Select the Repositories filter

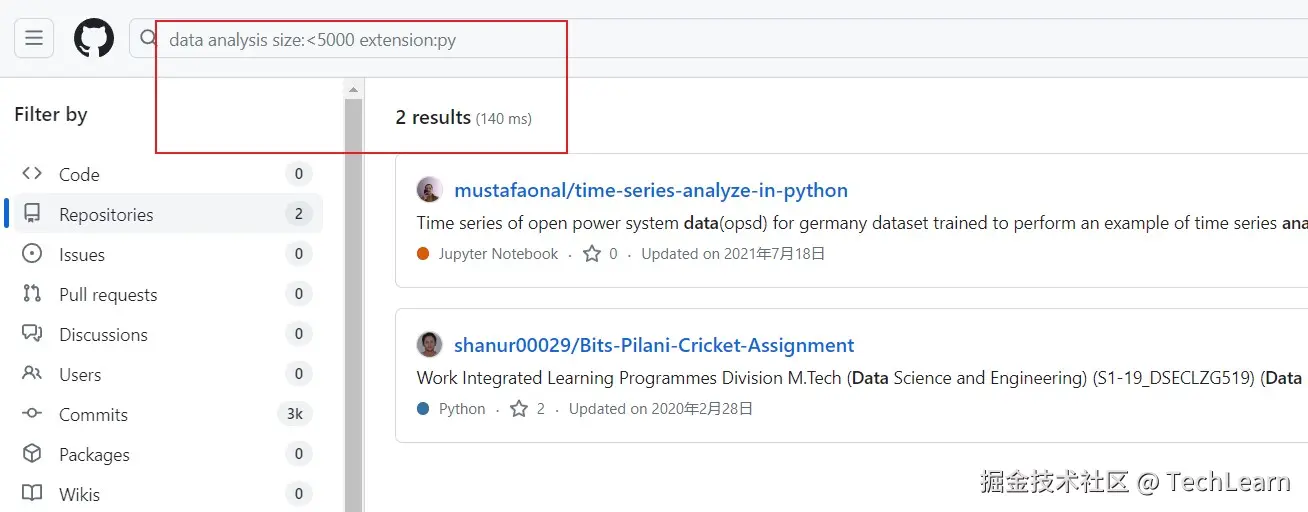coord(106,214)
